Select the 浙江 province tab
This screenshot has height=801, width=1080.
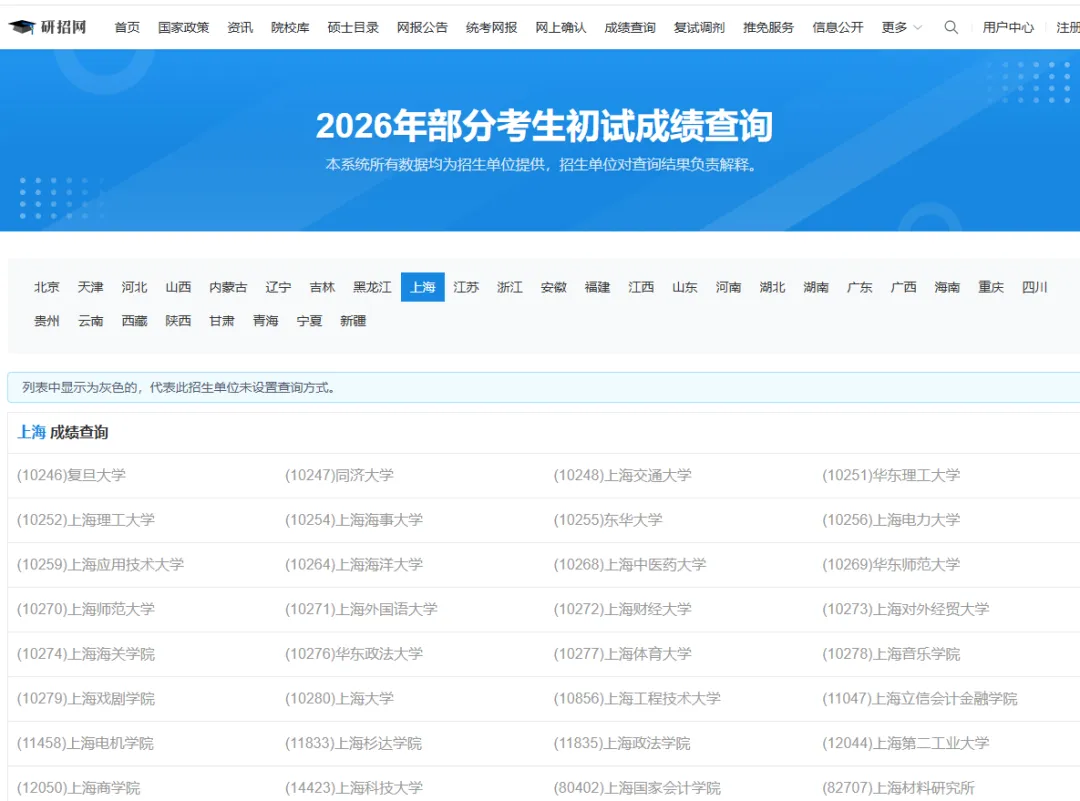[x=510, y=287]
